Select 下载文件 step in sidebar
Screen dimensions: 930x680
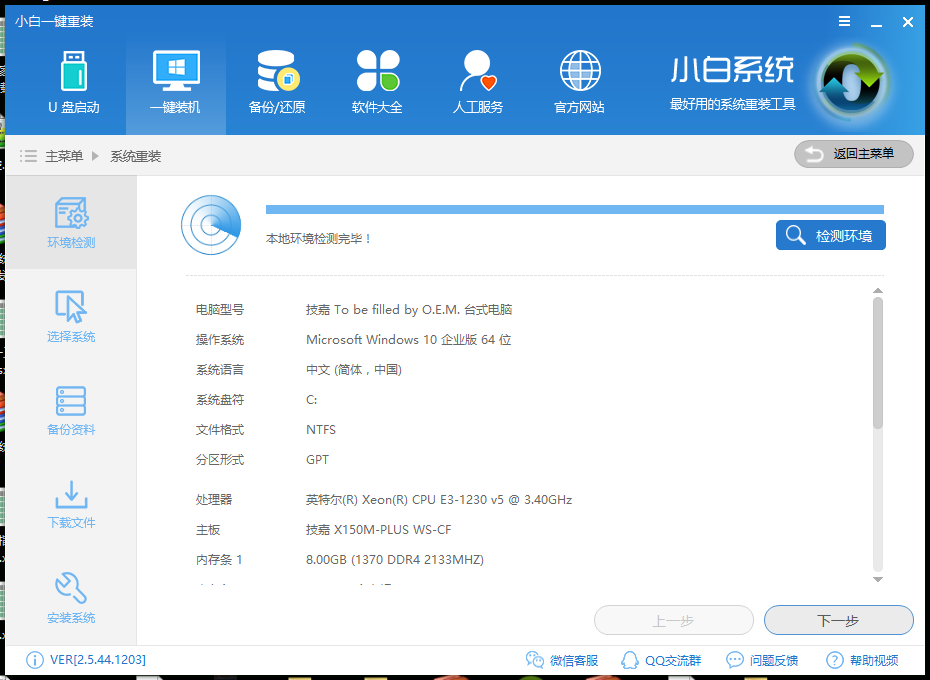click(x=71, y=504)
